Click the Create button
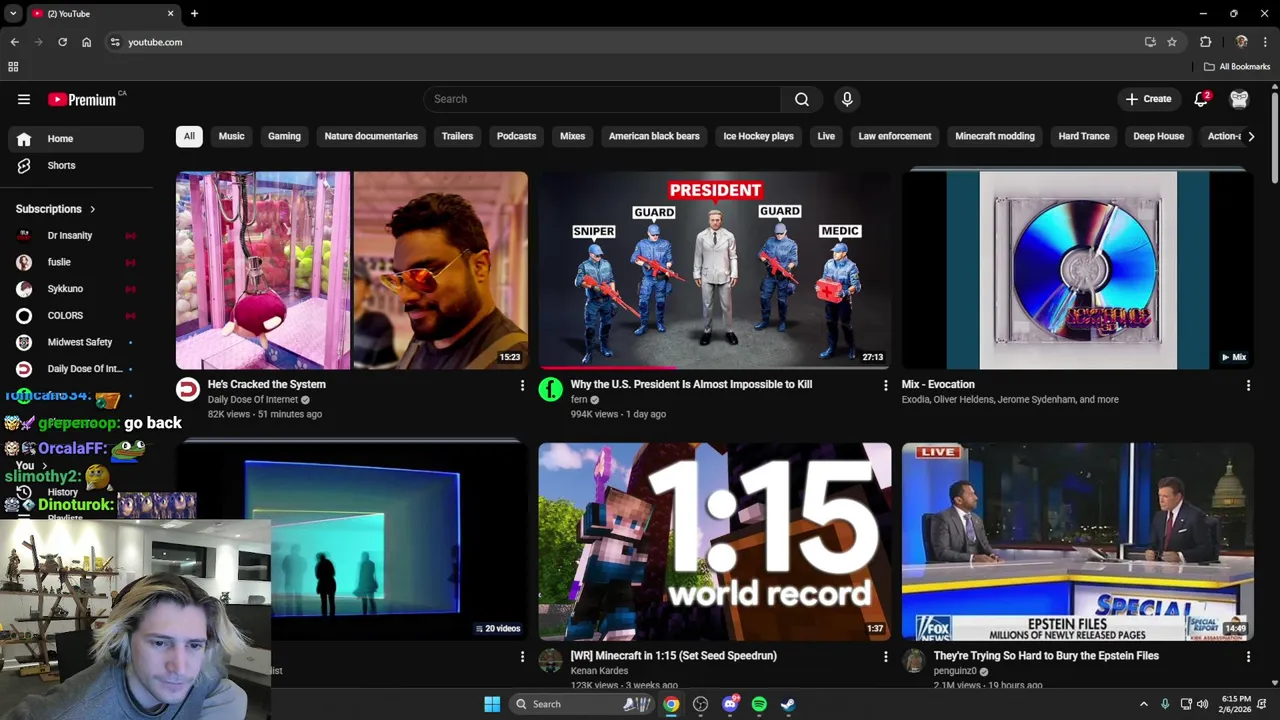1280x720 pixels. coord(1148,99)
